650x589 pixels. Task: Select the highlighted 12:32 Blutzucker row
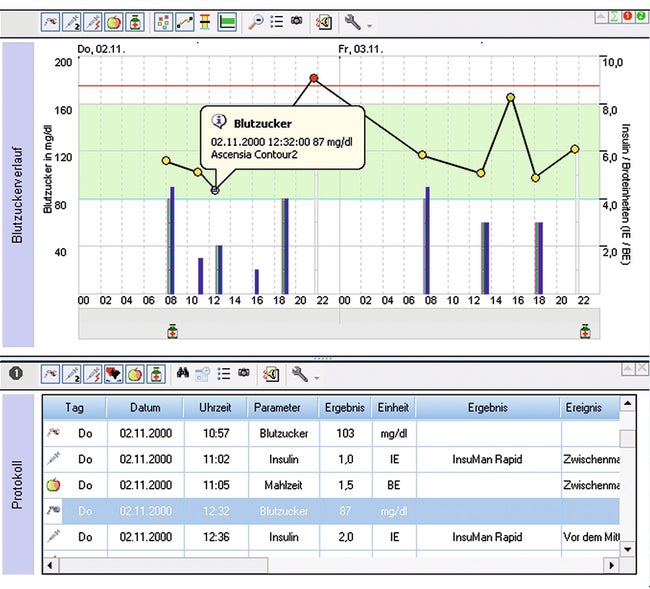click(331, 511)
